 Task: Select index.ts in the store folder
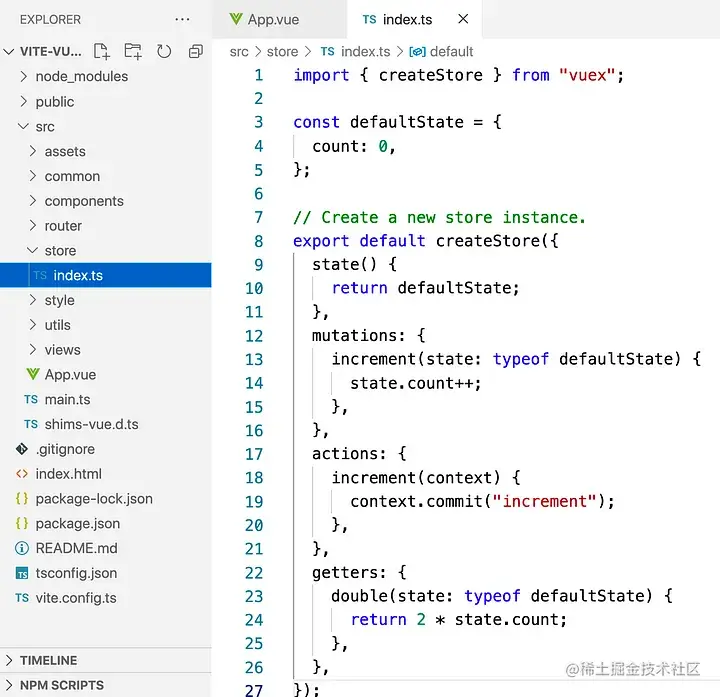(106, 275)
